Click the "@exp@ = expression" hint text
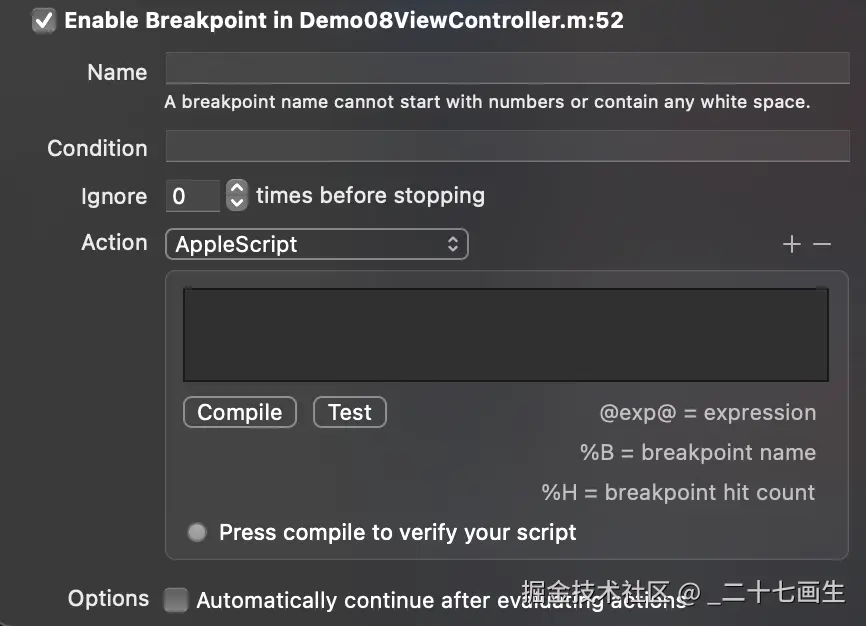 [x=707, y=412]
